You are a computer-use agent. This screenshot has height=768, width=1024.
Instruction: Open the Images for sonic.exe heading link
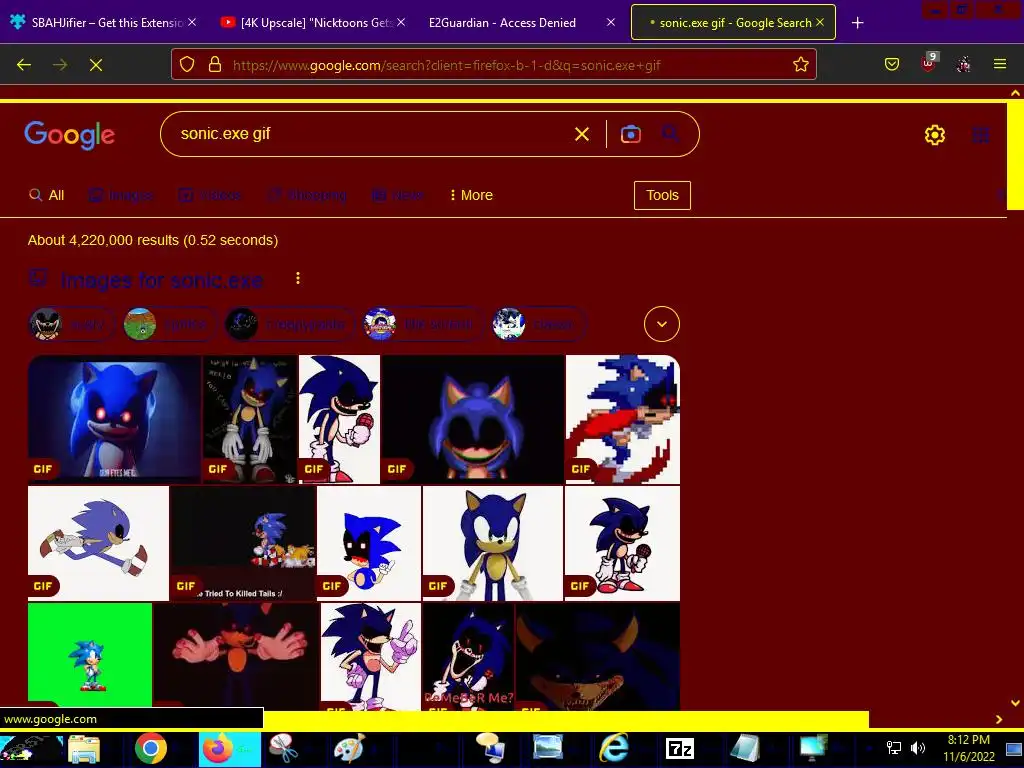coord(162,280)
